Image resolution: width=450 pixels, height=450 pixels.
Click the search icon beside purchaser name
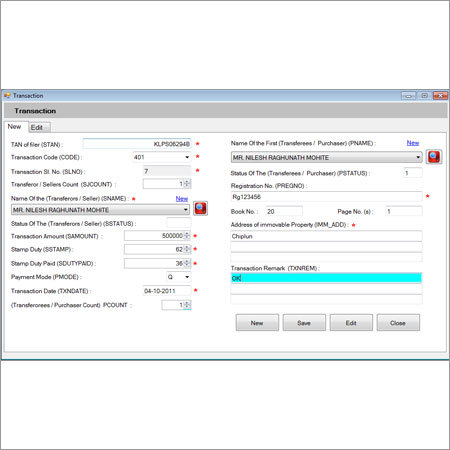pos(434,157)
